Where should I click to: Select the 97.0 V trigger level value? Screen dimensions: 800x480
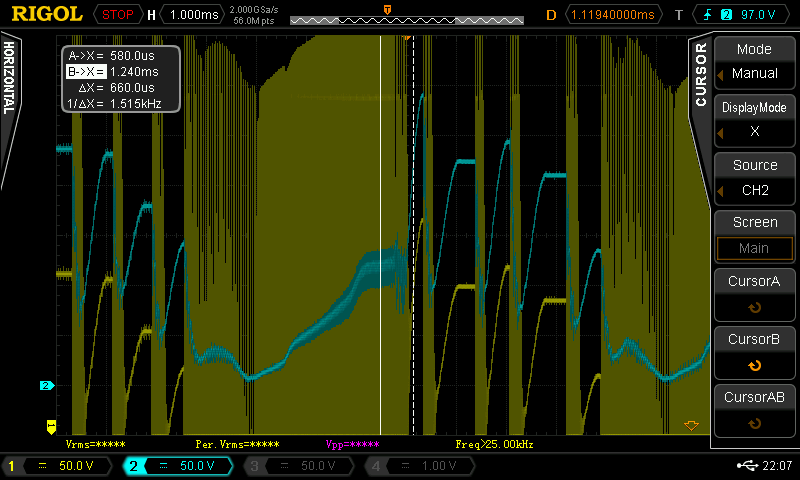(x=758, y=14)
